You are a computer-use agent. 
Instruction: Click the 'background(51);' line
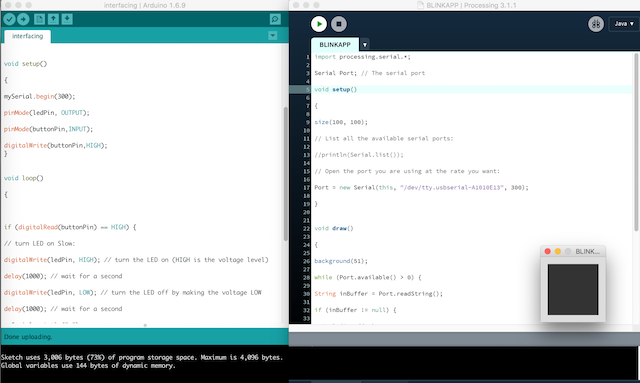(341, 261)
